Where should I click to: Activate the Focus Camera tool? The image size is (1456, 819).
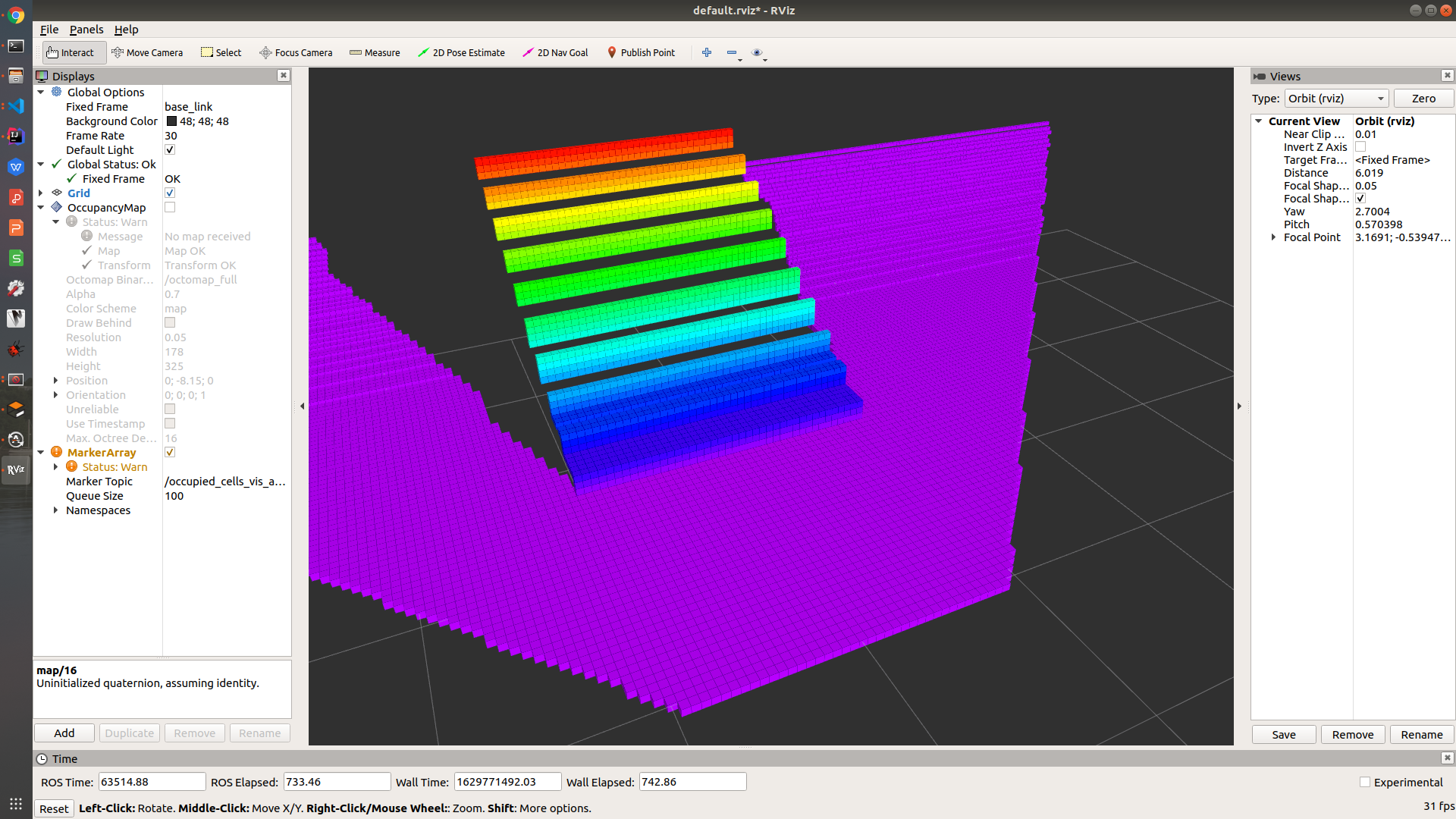296,52
